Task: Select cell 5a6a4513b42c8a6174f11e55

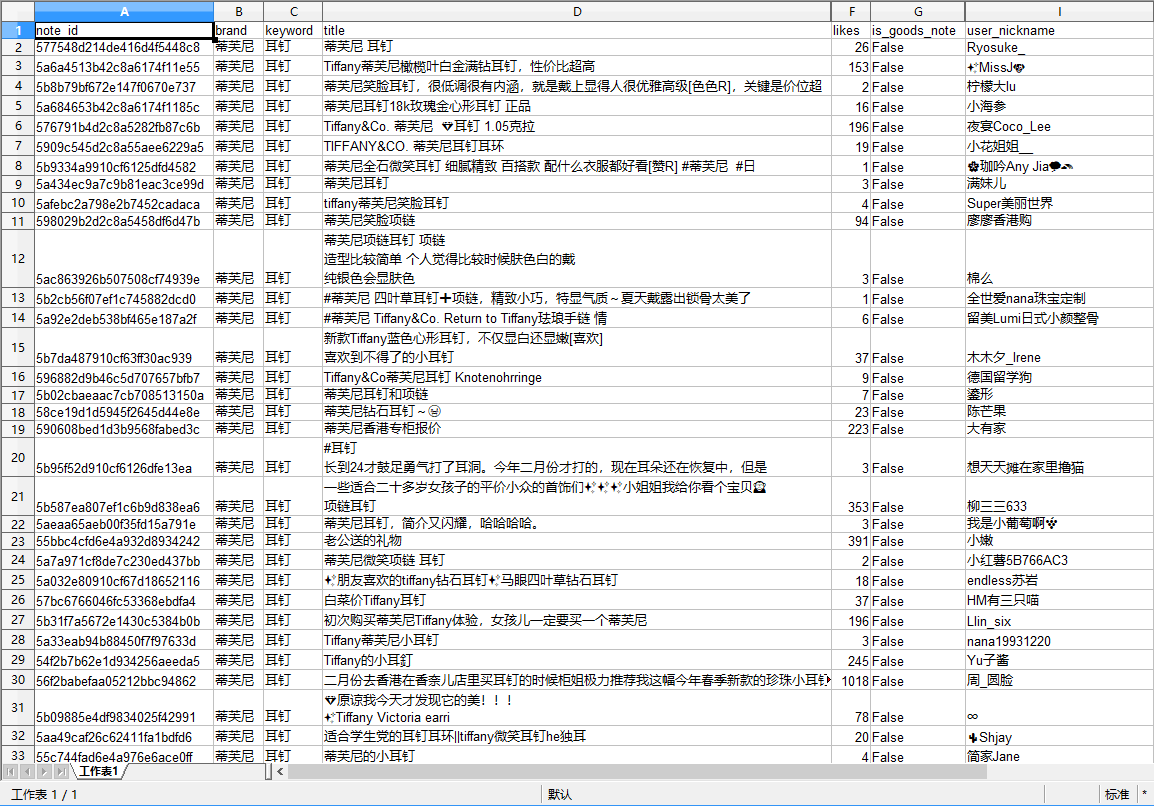Action: point(124,66)
